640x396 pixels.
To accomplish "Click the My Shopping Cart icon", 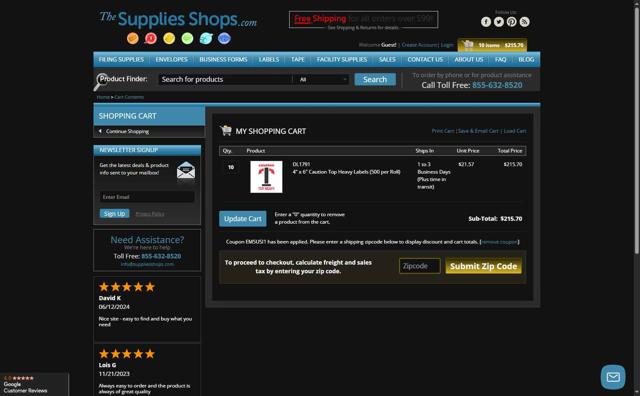I will (x=226, y=131).
